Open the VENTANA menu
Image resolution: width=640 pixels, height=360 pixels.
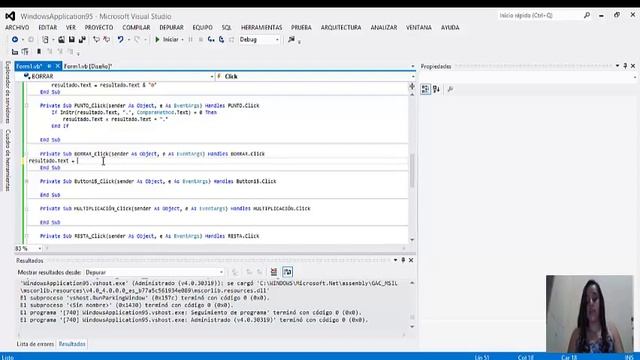point(419,27)
